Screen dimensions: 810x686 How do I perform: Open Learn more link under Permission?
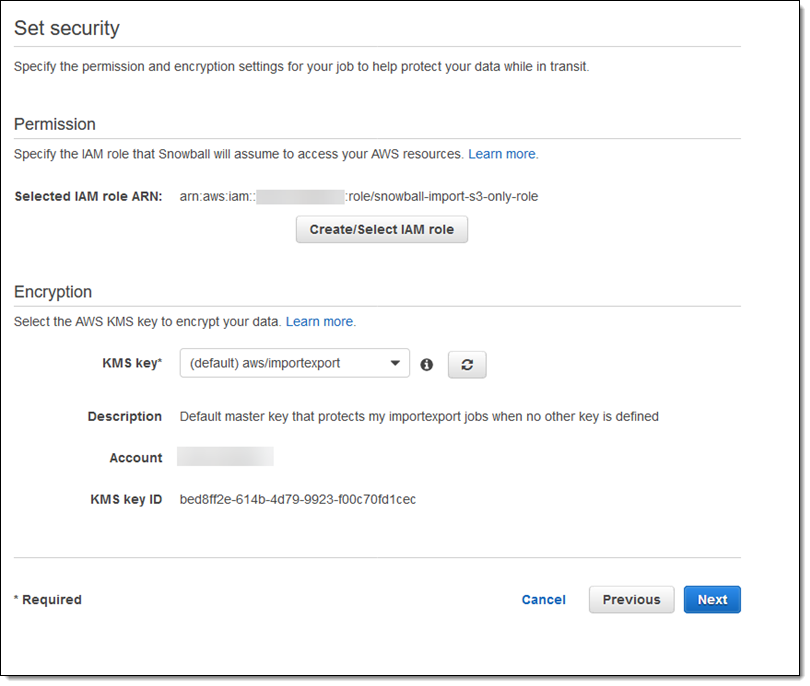pos(502,154)
